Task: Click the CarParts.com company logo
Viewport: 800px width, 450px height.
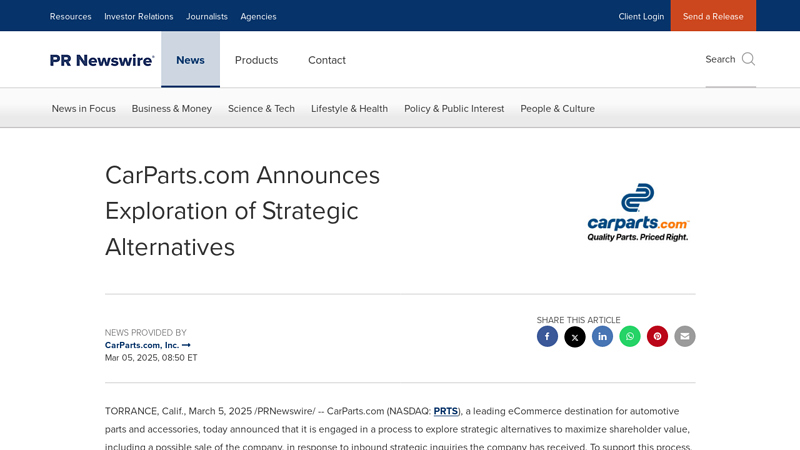Action: (638, 212)
